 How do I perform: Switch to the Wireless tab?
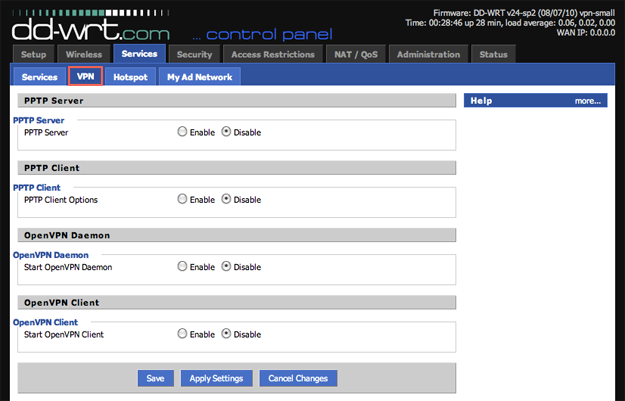pos(84,54)
